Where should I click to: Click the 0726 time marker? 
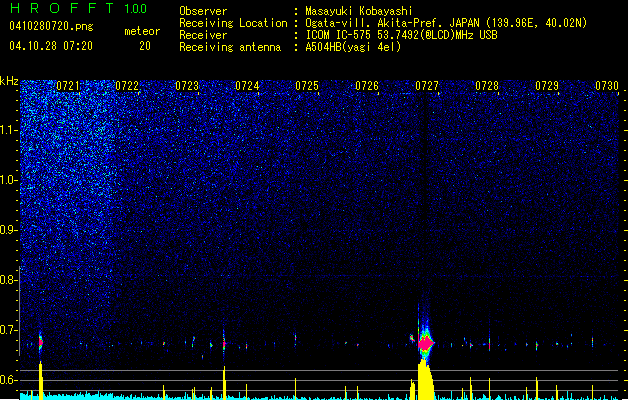click(x=367, y=86)
